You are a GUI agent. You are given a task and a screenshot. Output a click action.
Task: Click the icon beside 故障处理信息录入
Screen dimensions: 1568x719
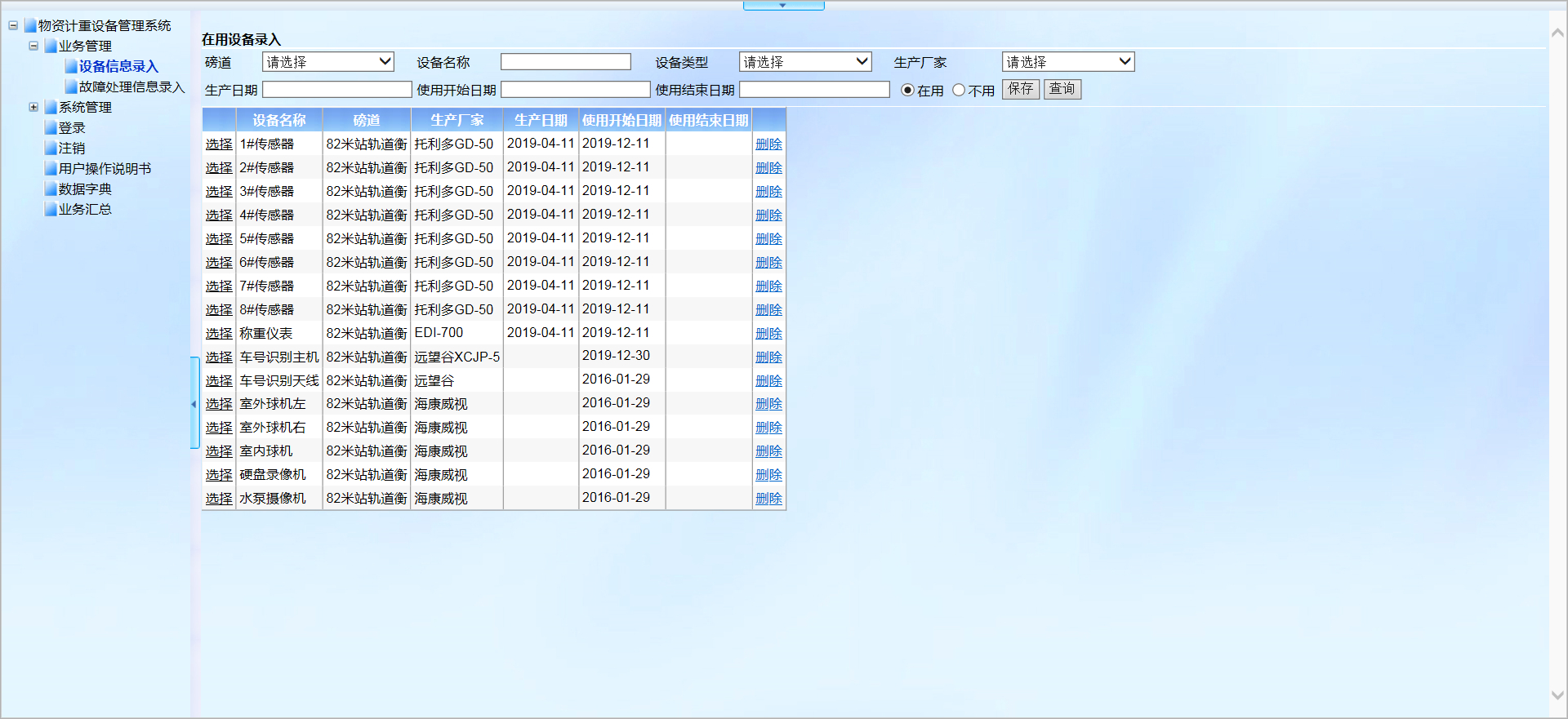tap(71, 87)
